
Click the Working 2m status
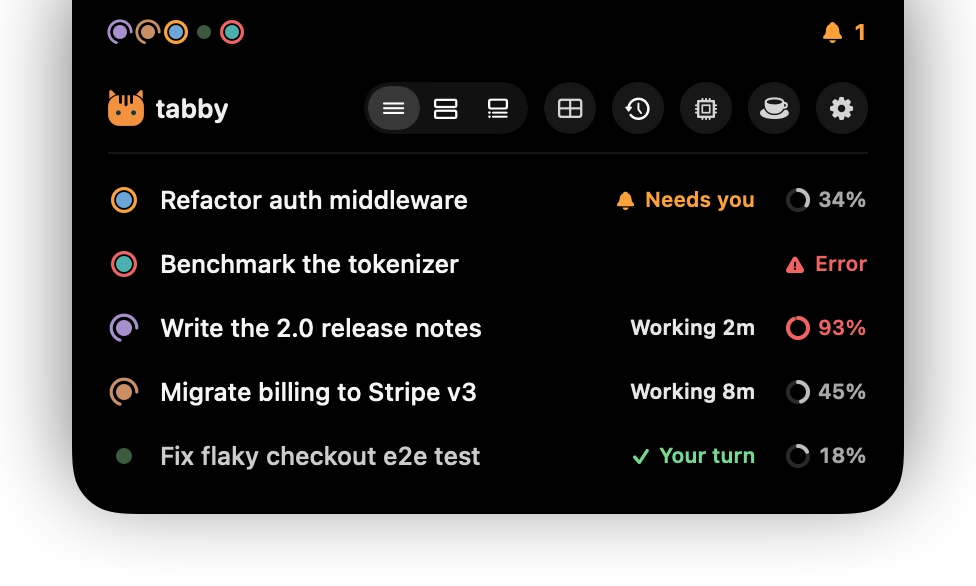[x=692, y=328]
